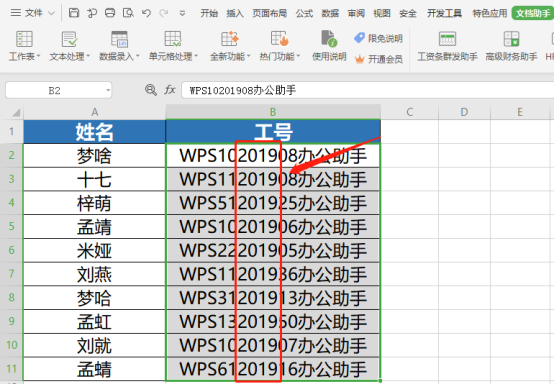
Task: Expand the 单元格处理 dropdown
Action: tap(196, 56)
